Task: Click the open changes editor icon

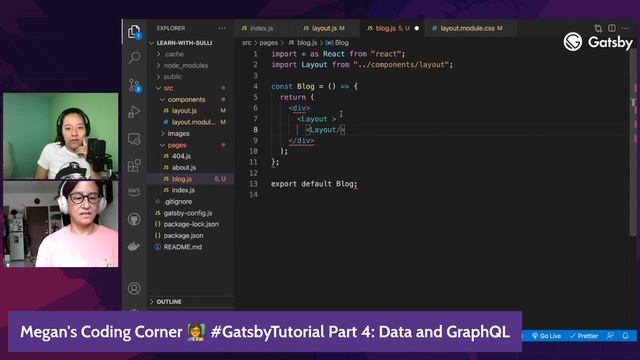Action: (598, 28)
